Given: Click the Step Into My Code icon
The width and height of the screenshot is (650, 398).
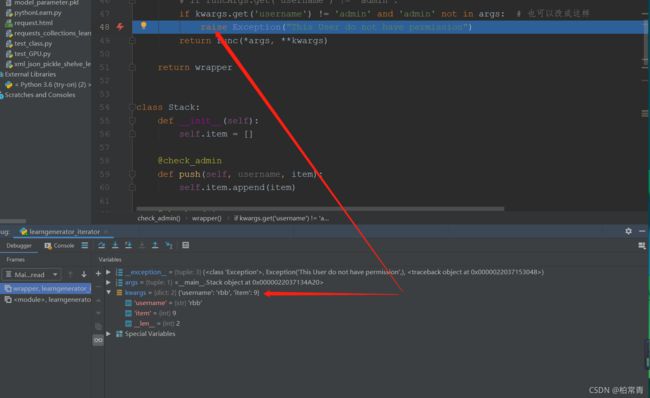Looking at the screenshot, I should point(129,245).
